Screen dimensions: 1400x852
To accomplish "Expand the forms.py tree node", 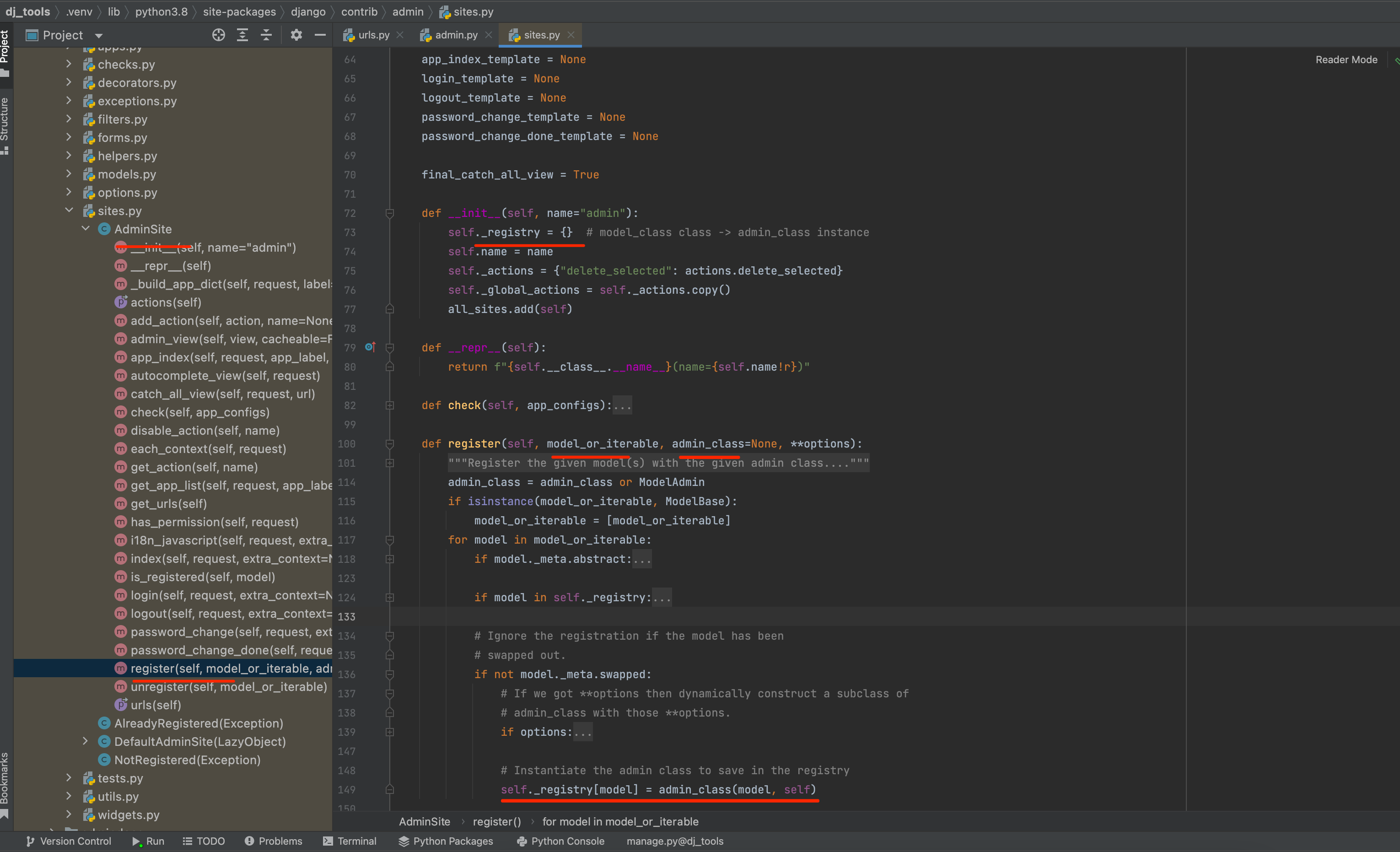I will pos(69,138).
